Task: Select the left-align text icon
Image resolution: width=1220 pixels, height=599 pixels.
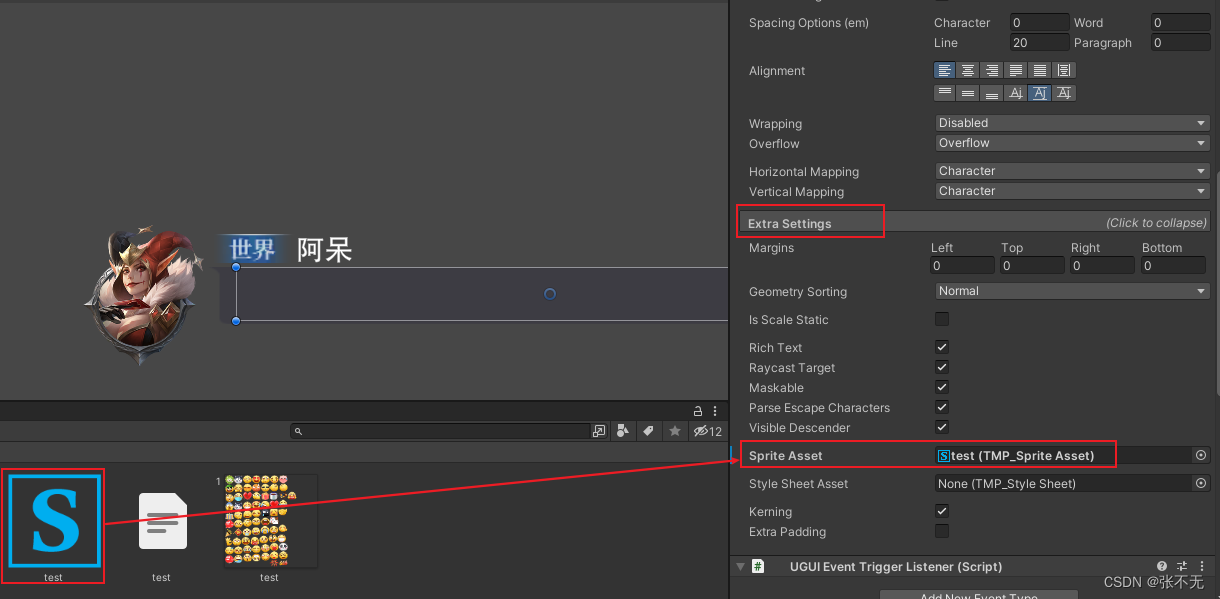Action: 945,70
